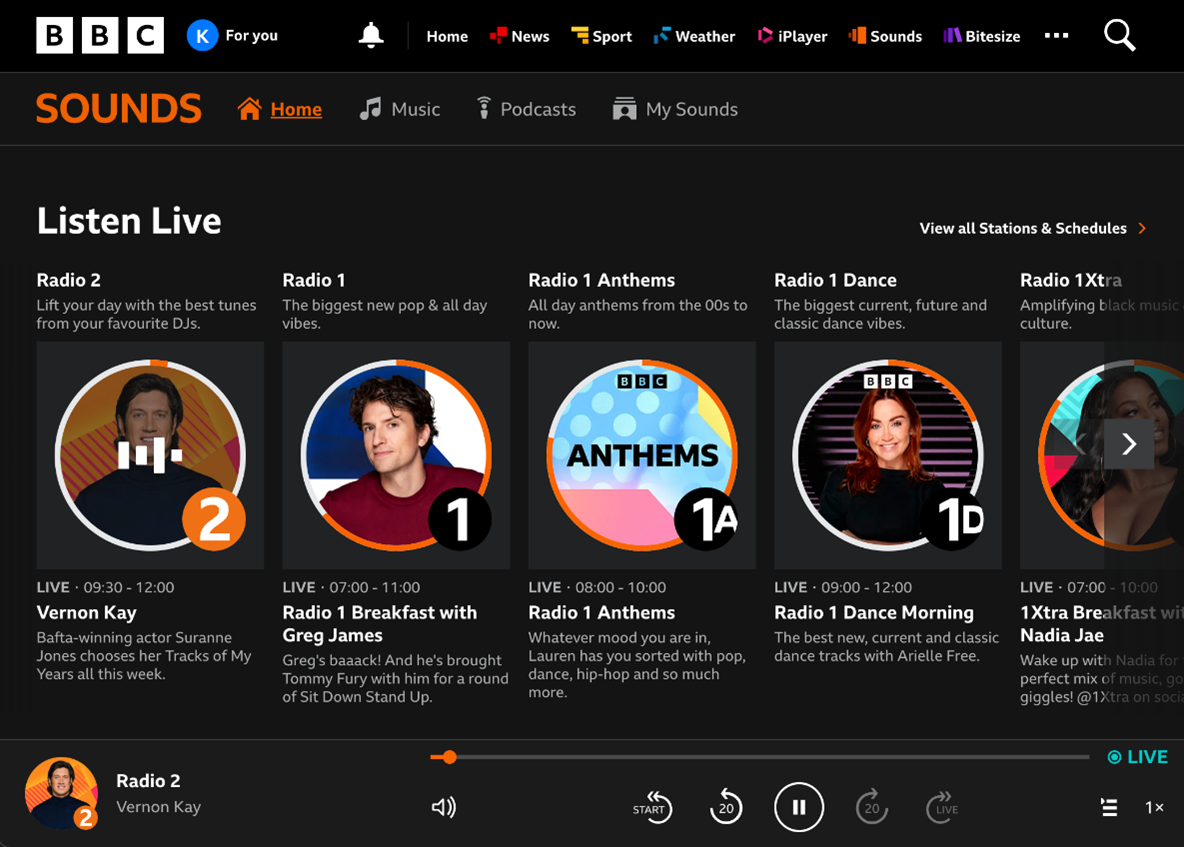Open notifications via the bell icon
The image size is (1184, 847).
click(369, 35)
